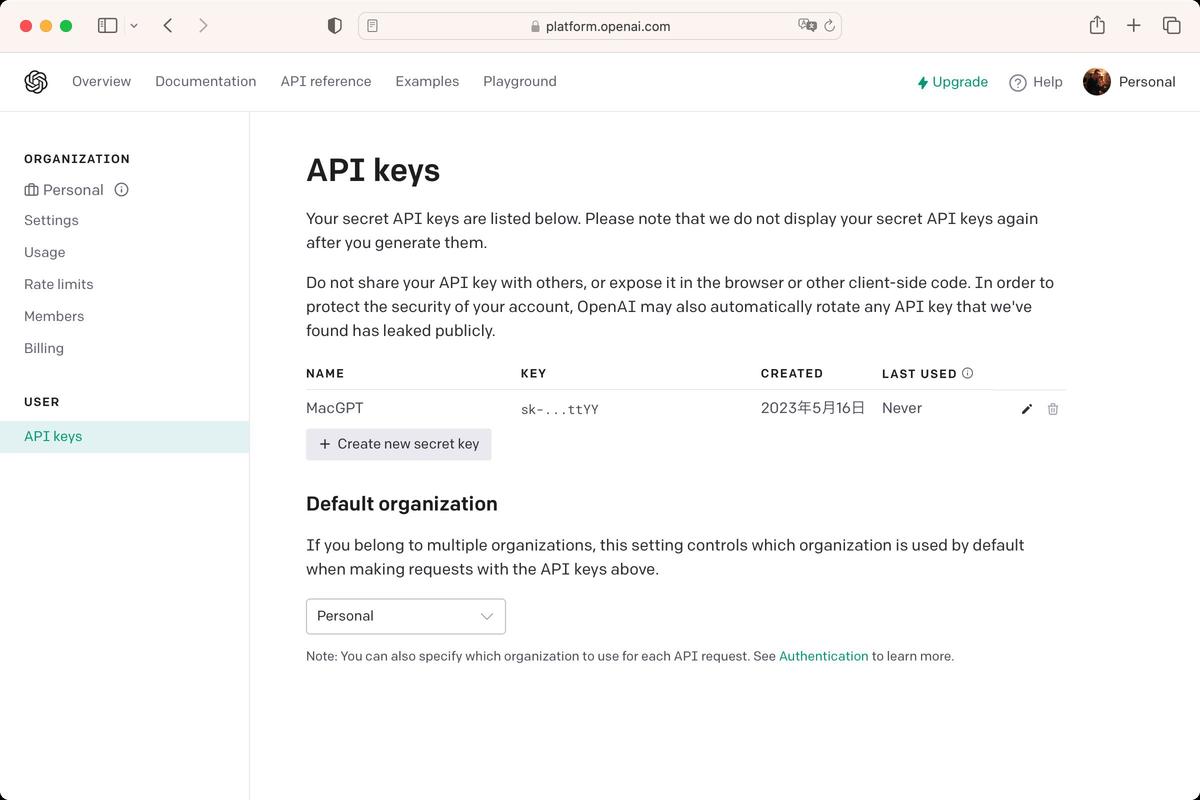
Task: Edit the MacGPT key with pencil icon
Action: [1026, 409]
